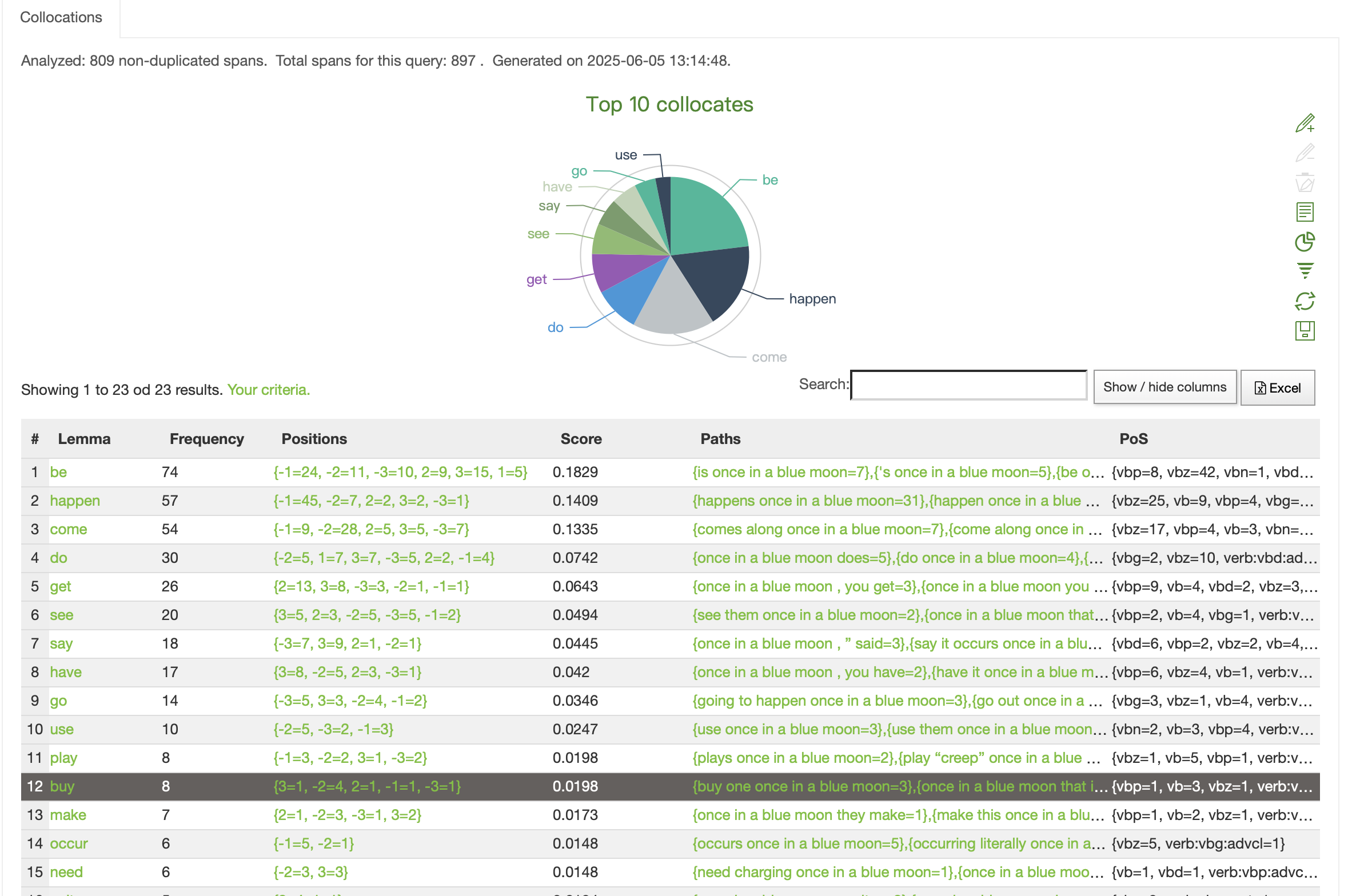Screen dimensions: 1348x896
Task: Select the Collocations tab
Action: (61, 18)
